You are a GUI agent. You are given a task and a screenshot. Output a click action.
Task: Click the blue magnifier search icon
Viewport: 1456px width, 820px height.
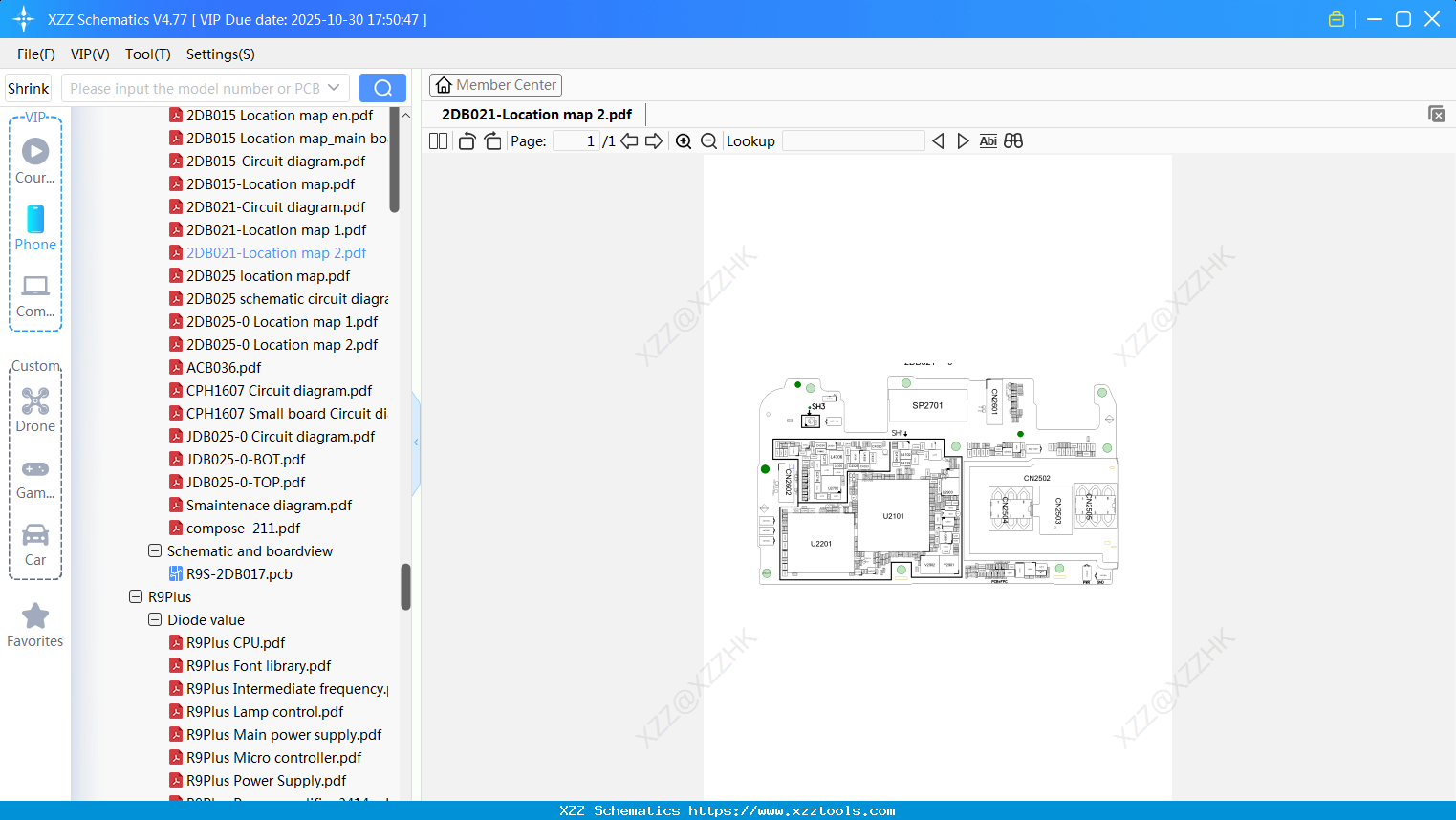tap(382, 87)
